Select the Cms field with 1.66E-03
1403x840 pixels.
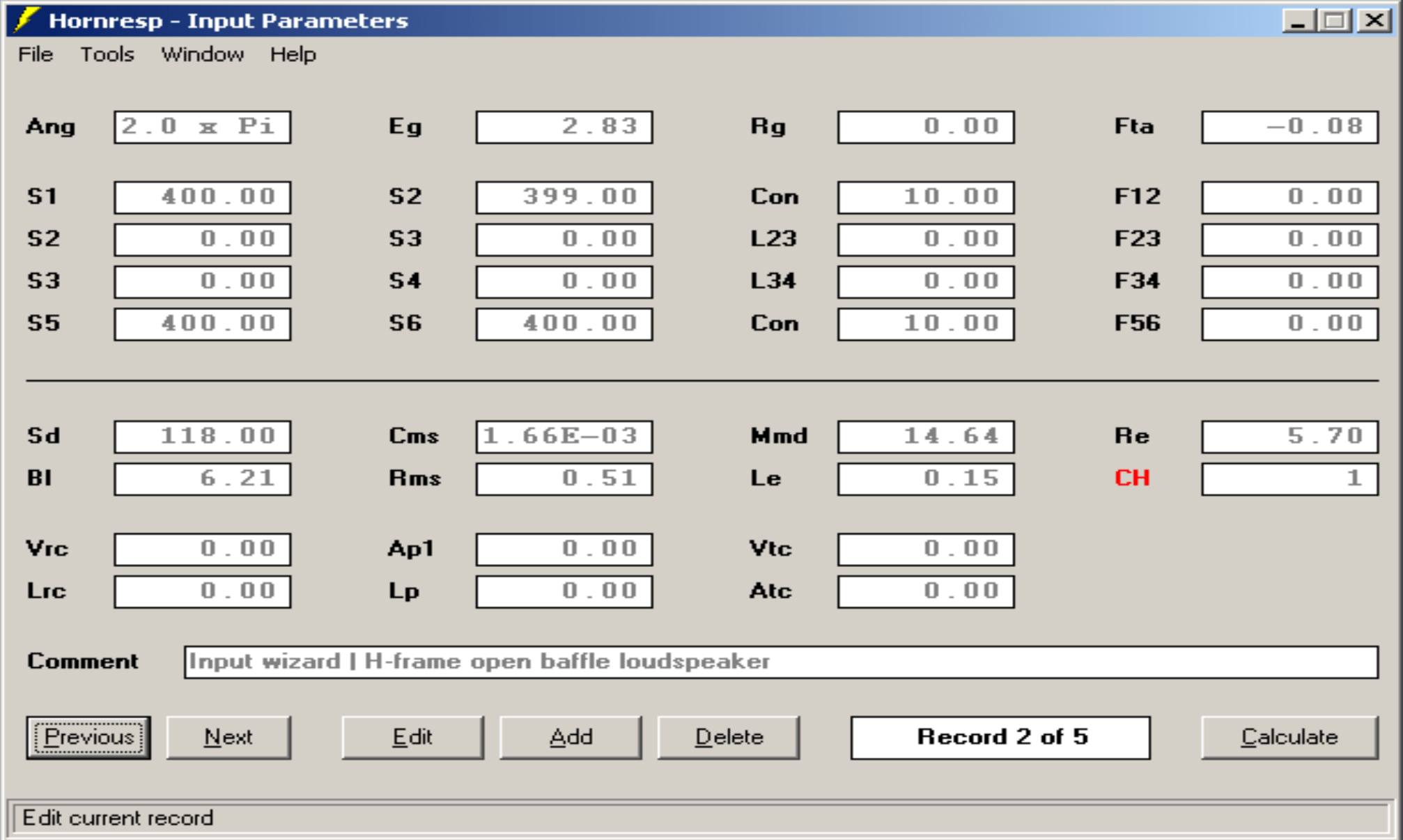click(x=564, y=437)
